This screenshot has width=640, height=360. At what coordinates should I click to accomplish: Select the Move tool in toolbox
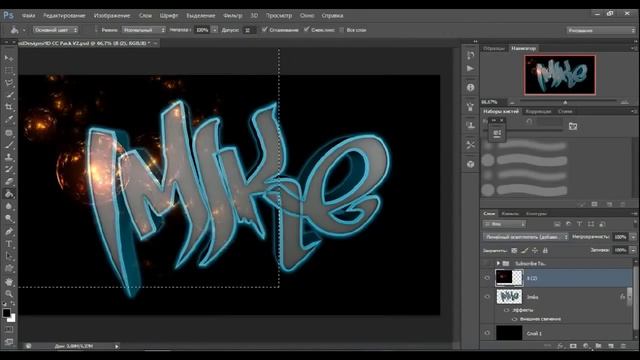click(x=9, y=58)
